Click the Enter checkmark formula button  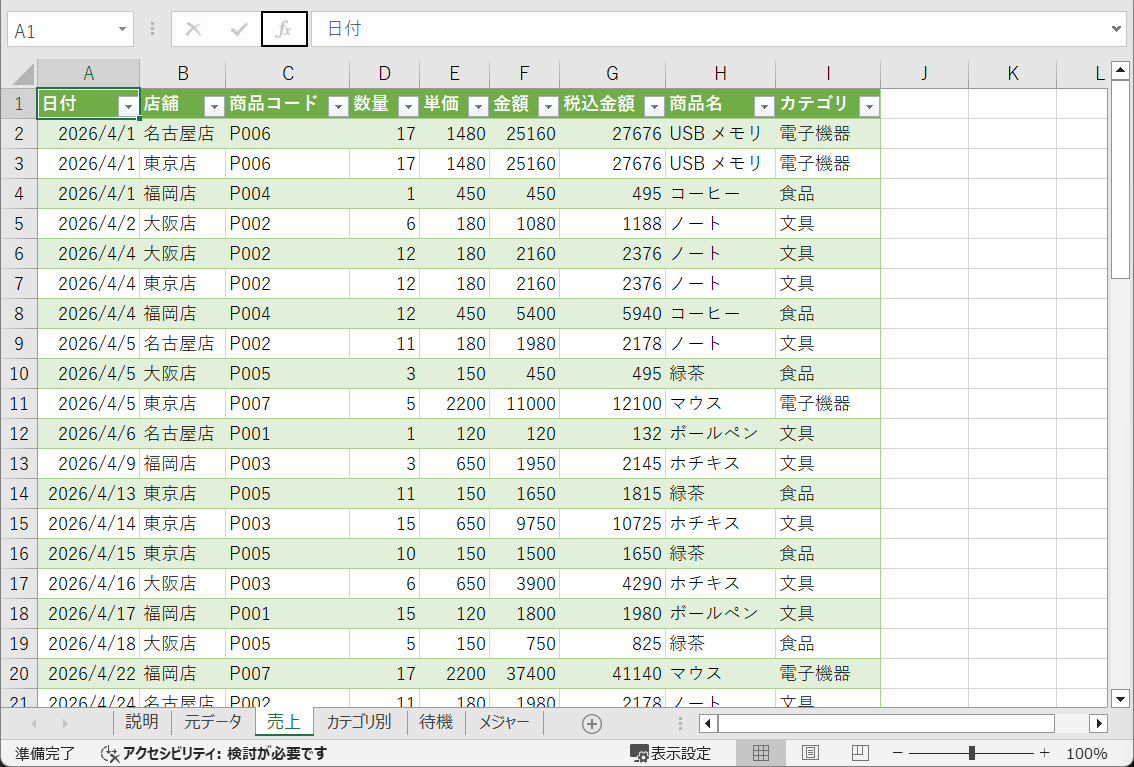239,29
